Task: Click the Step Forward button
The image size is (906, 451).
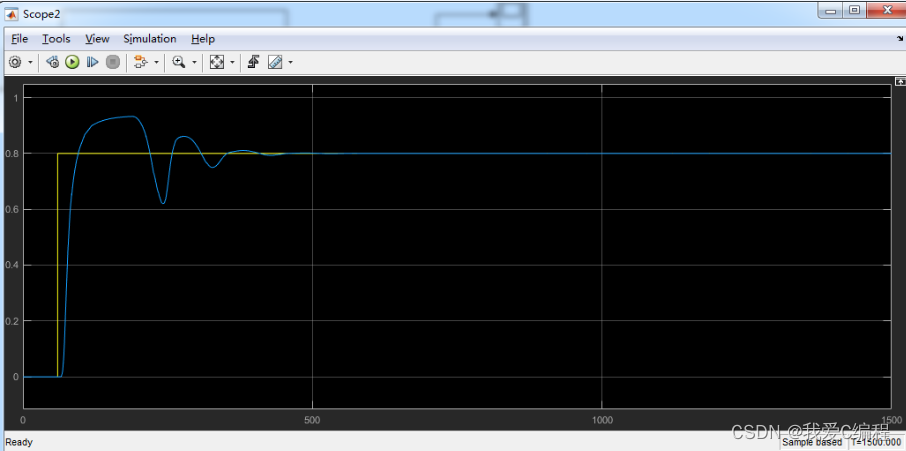Action: (92, 62)
